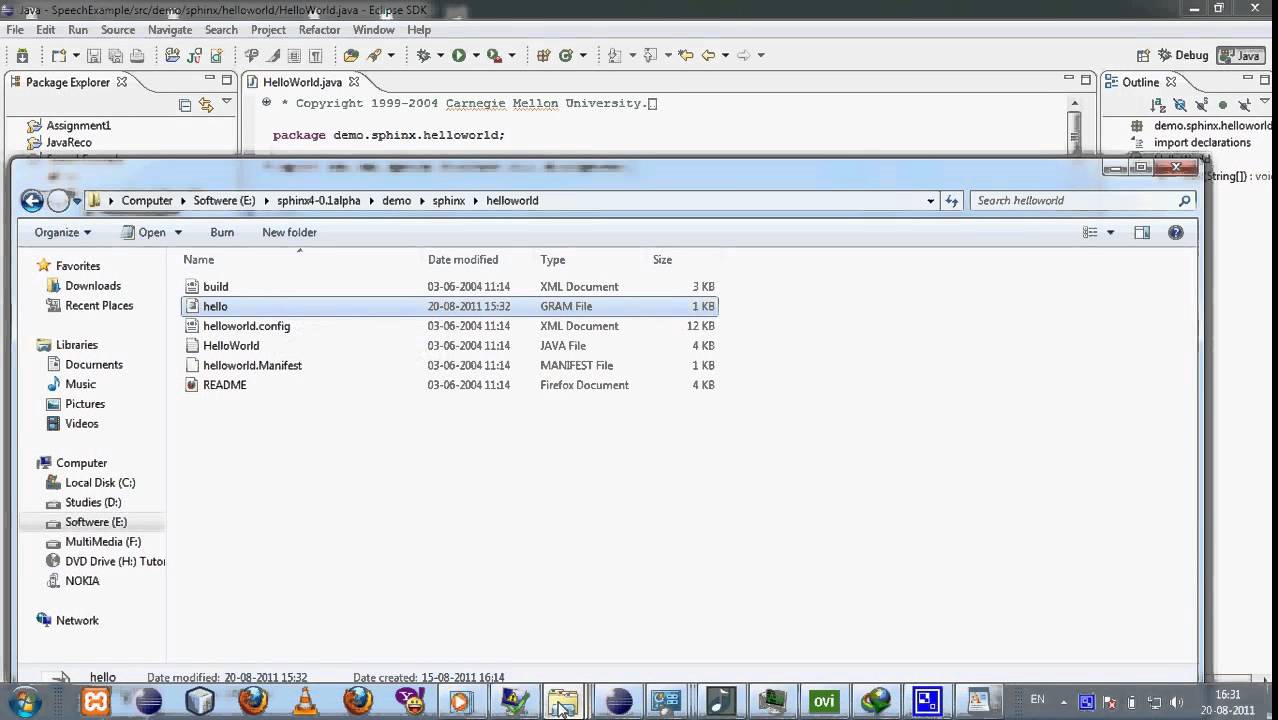1278x720 pixels.
Task: Open the Documents library
Action: pos(93,365)
